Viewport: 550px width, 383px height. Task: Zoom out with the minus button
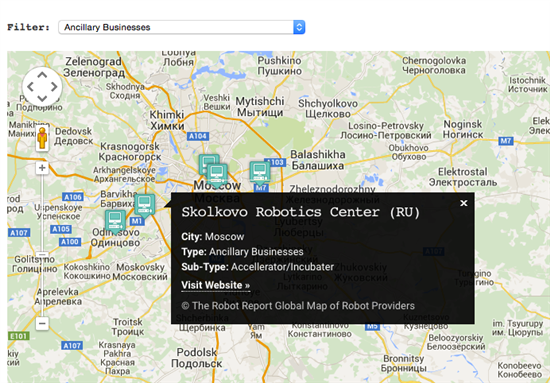[42, 323]
